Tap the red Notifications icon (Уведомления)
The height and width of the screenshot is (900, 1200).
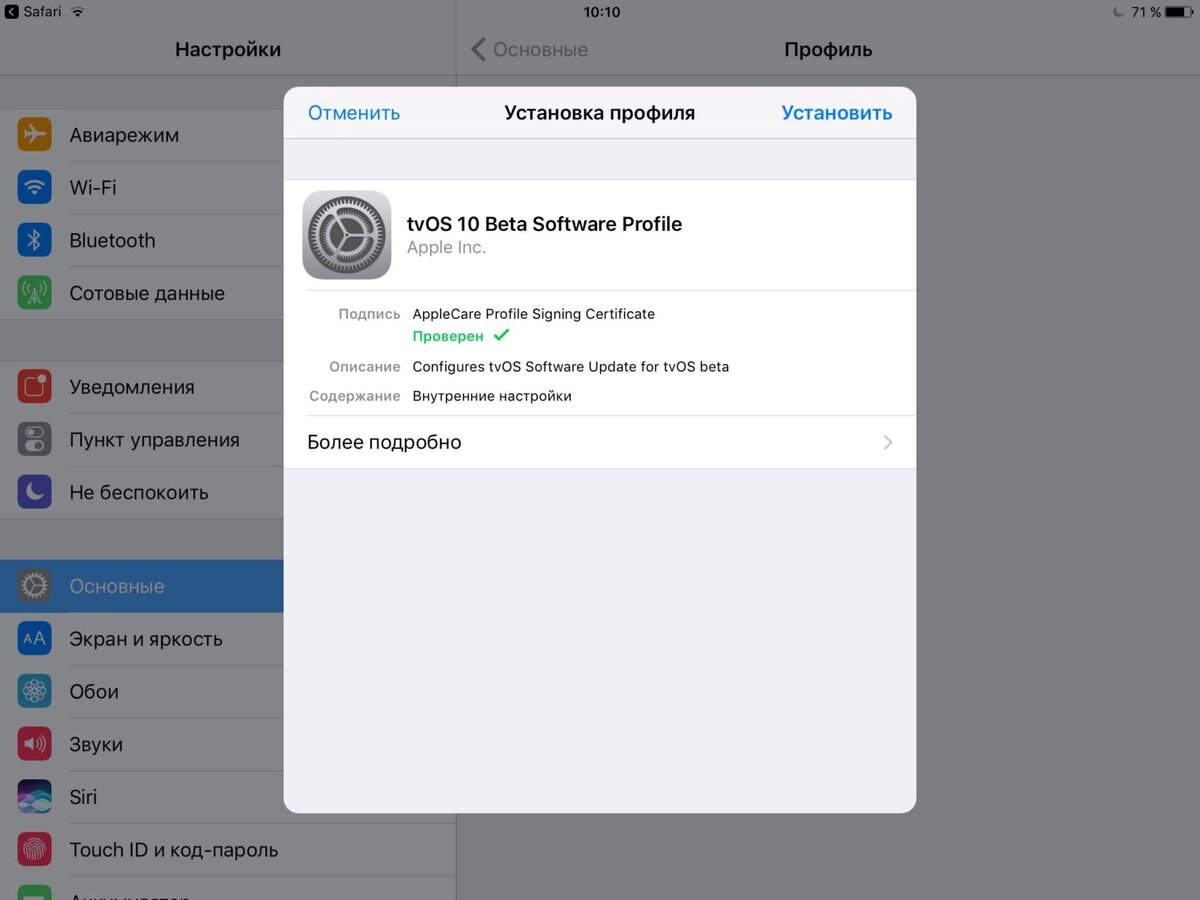click(x=34, y=387)
